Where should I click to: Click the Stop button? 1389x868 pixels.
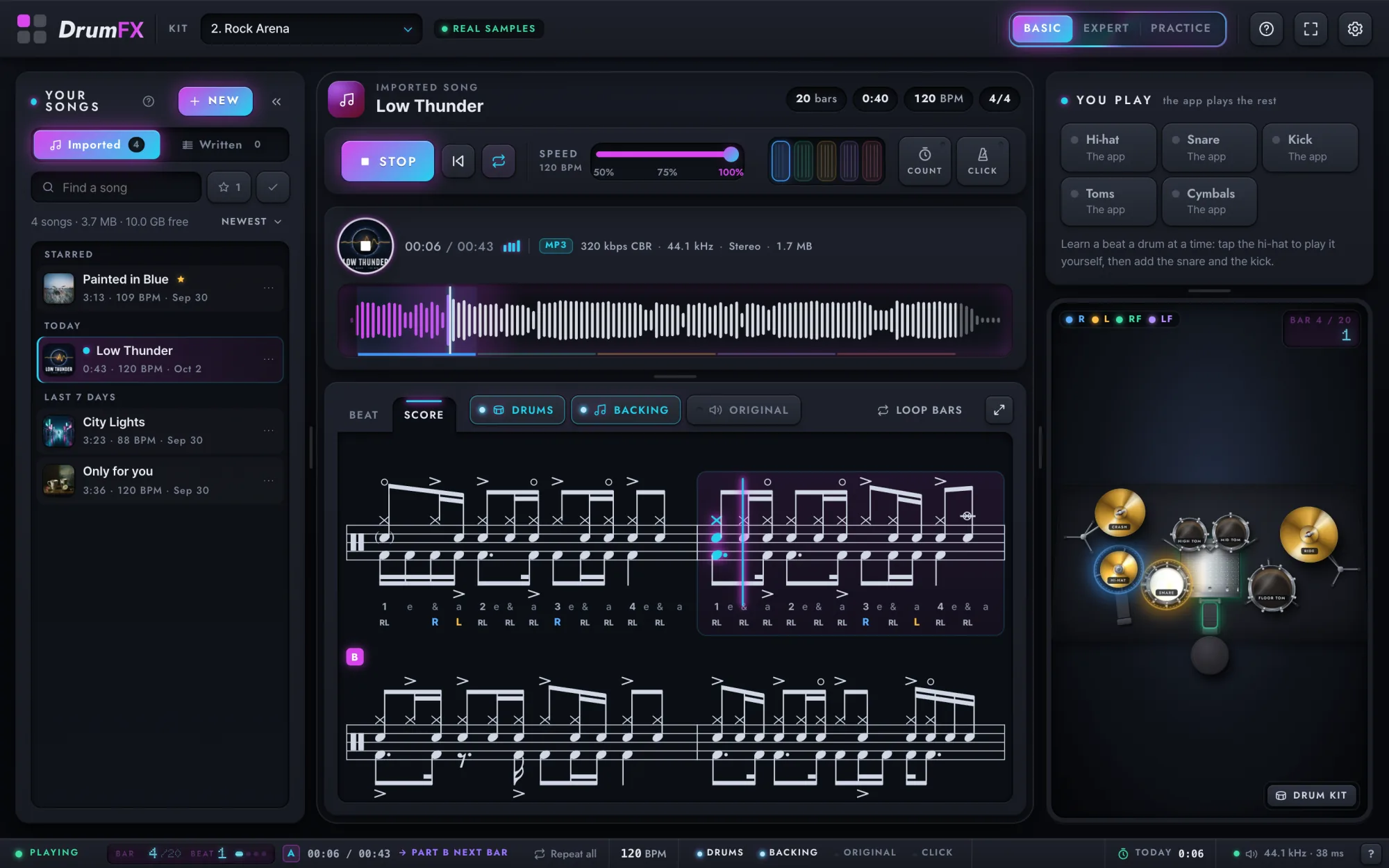pos(388,161)
